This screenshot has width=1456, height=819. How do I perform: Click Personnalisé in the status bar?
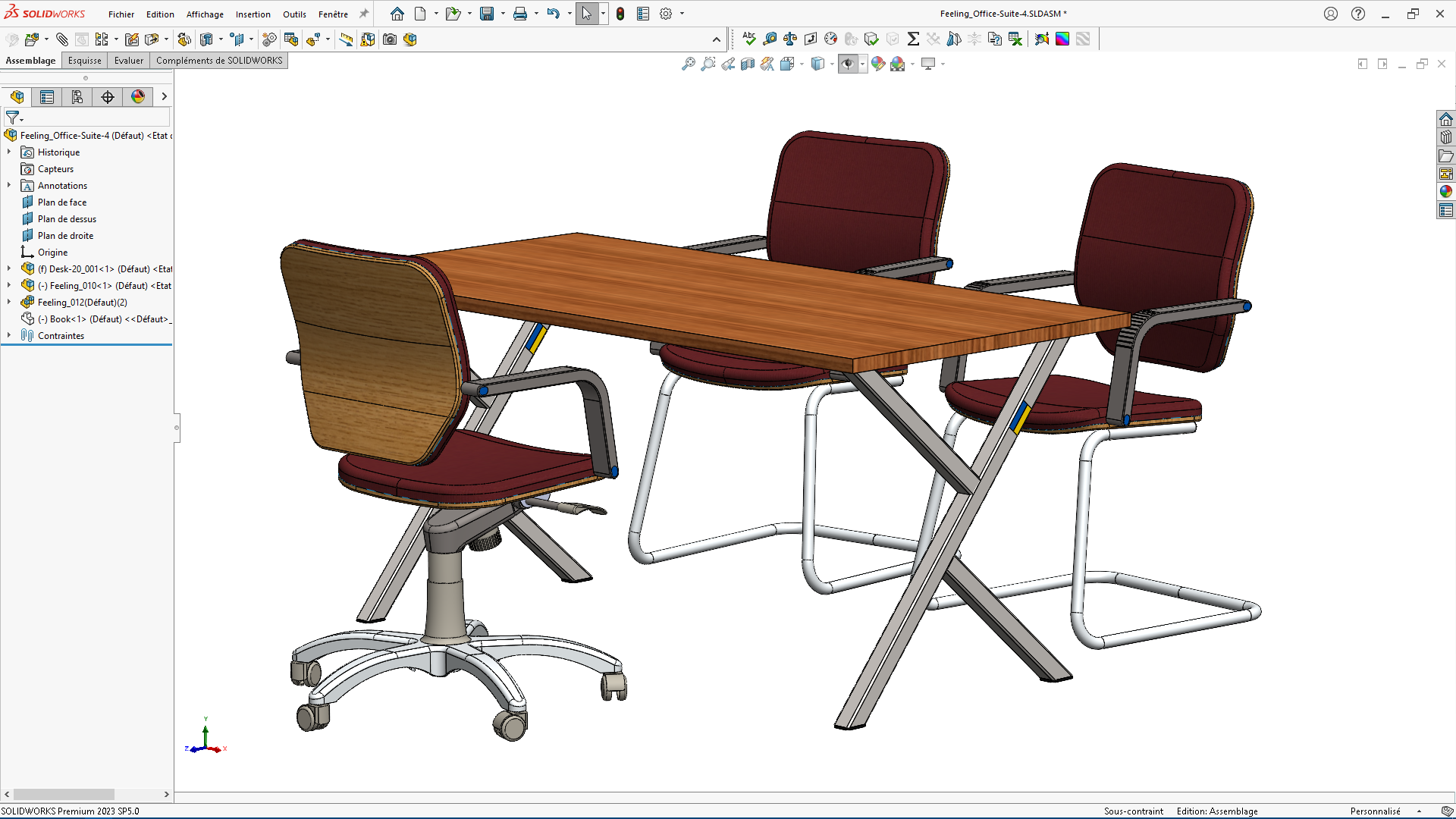click(x=1375, y=811)
